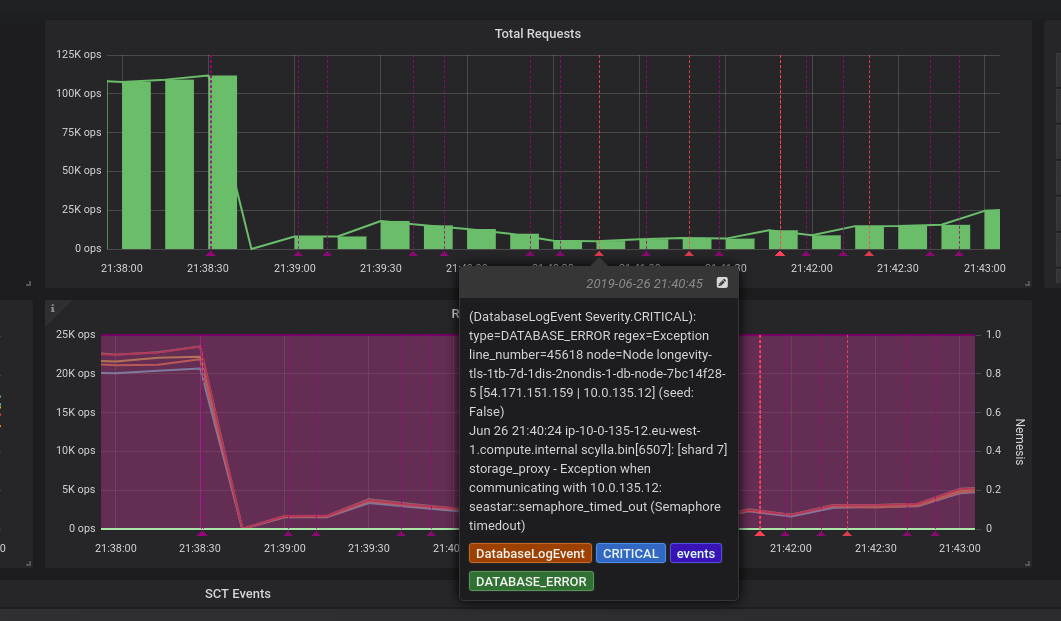Click the events tag in the tooltip
This screenshot has height=621, width=1061.
(696, 553)
